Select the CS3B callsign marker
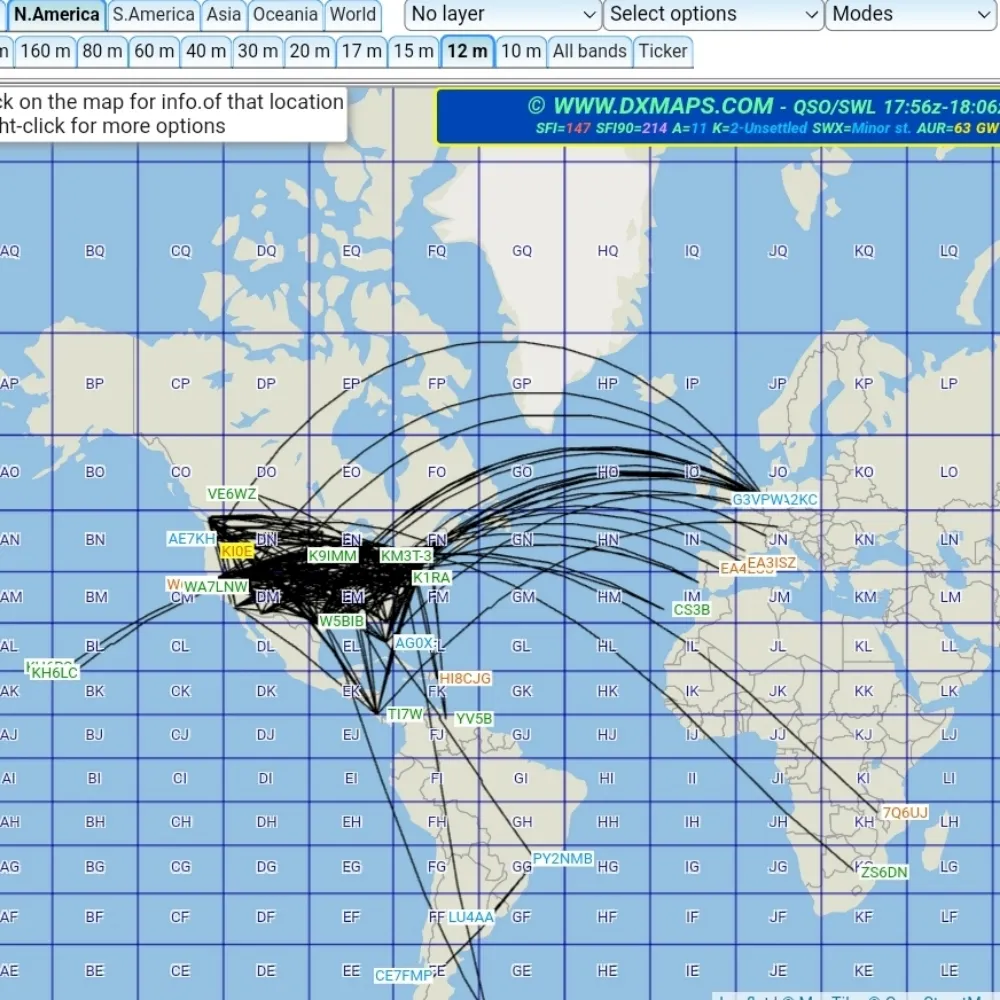Viewport: 1000px width, 1000px height. 691,609
